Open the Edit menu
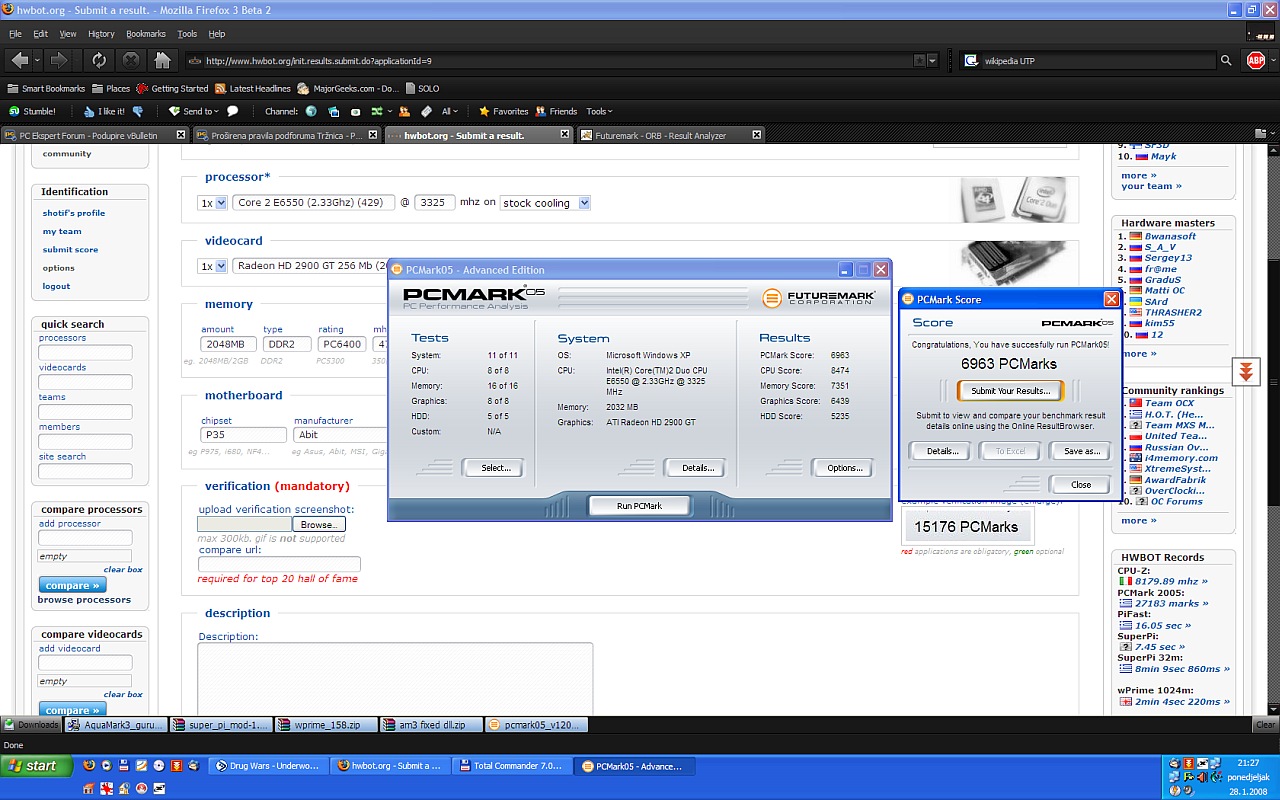1280x800 pixels. tap(41, 34)
